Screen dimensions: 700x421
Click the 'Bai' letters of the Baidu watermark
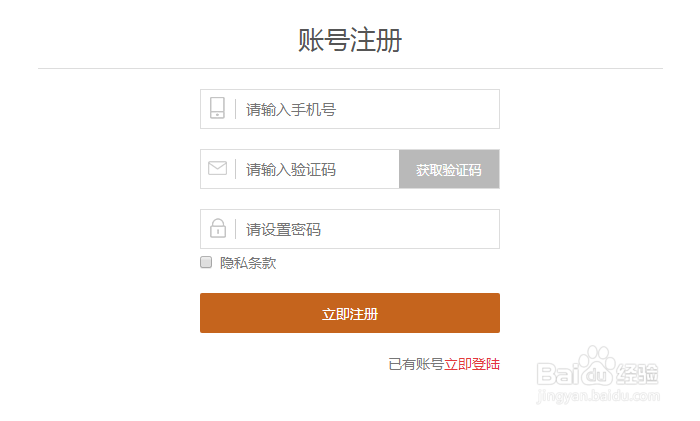coord(558,374)
